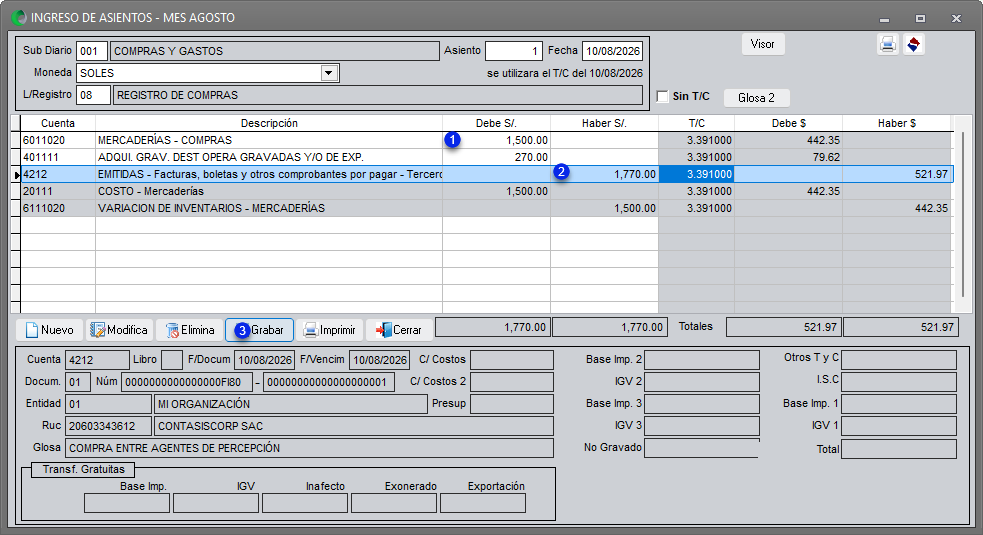Click the Haber S/. column header
This screenshot has width=983, height=535.
(x=604, y=124)
